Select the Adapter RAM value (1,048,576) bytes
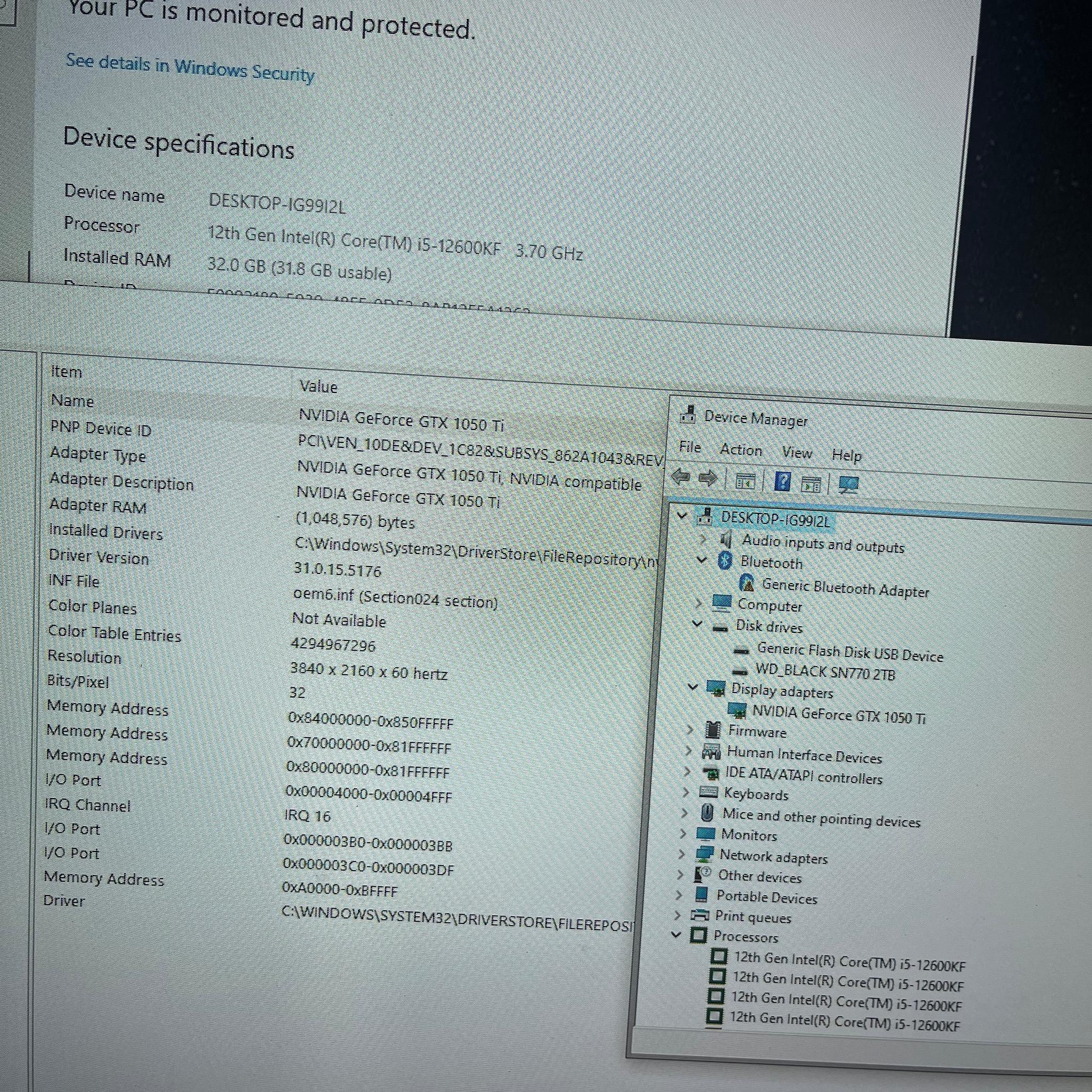Screen dimensions: 1092x1092 tap(356, 520)
